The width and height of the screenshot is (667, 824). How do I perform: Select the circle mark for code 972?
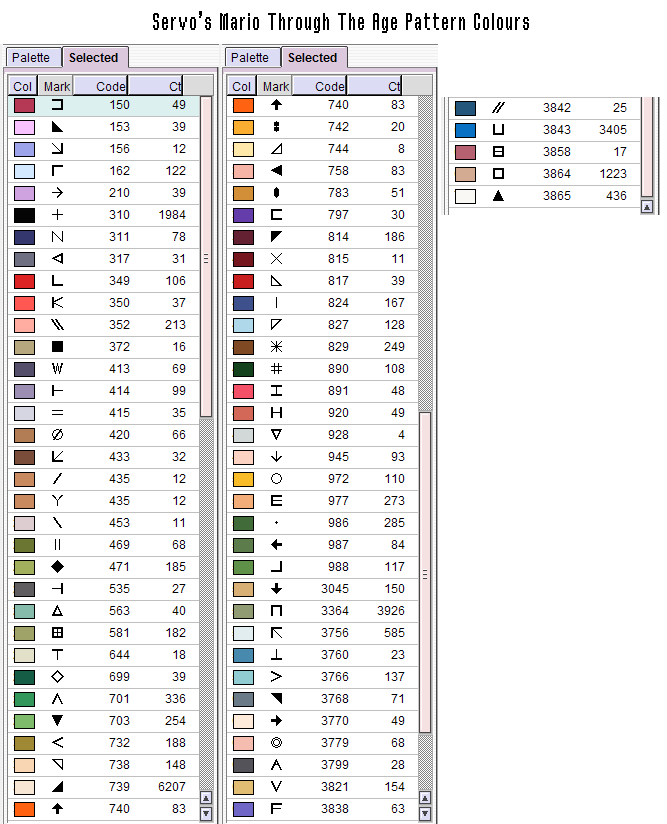pos(277,479)
